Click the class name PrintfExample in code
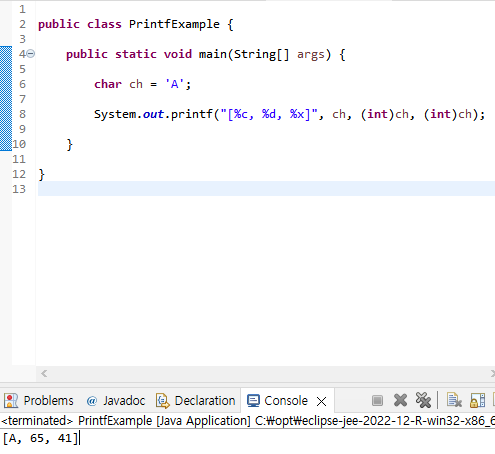Screen dimensions: 495x454 pyautogui.click(x=174, y=24)
